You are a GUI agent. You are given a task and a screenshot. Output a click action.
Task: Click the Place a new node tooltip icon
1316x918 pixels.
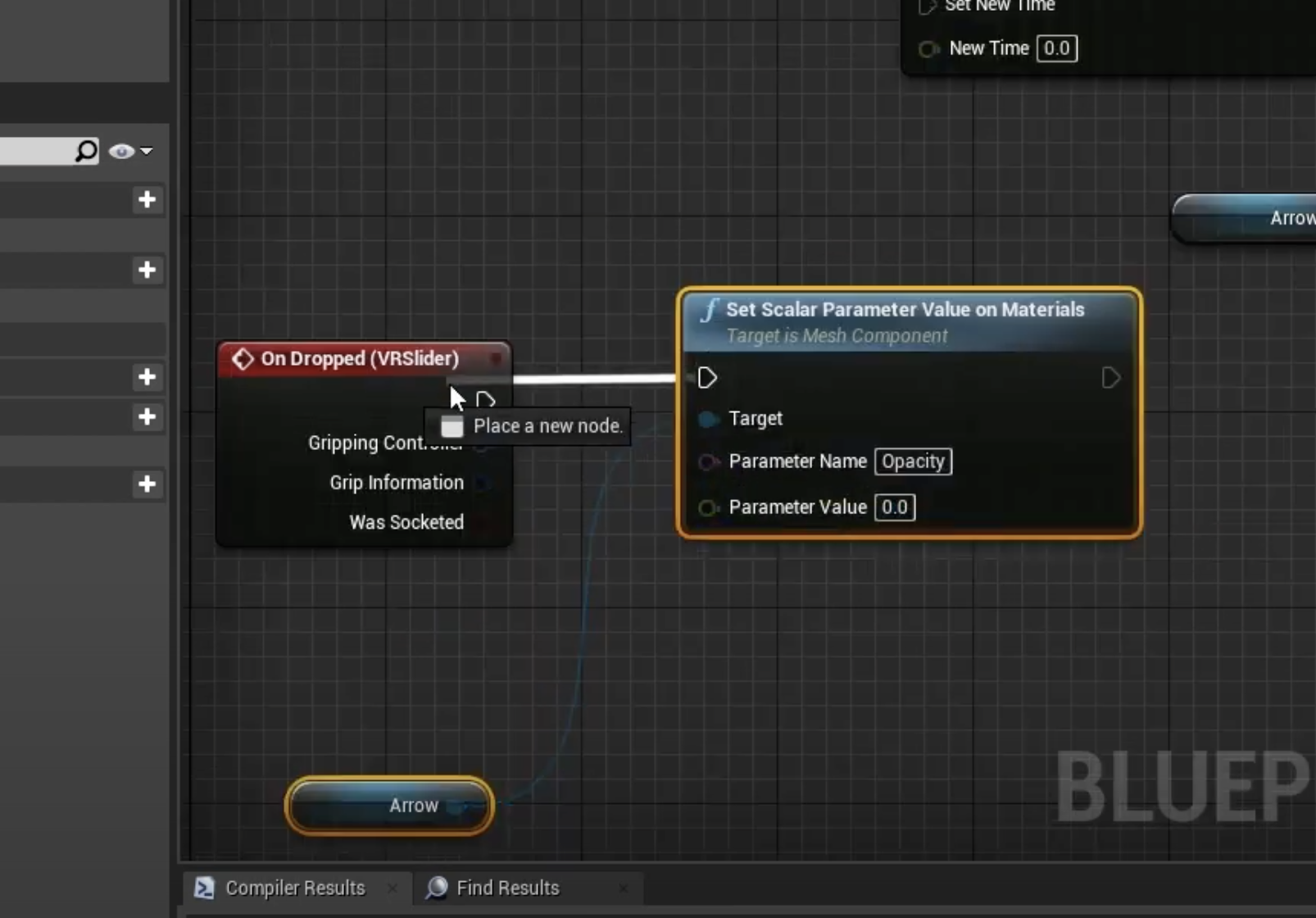[x=452, y=426]
